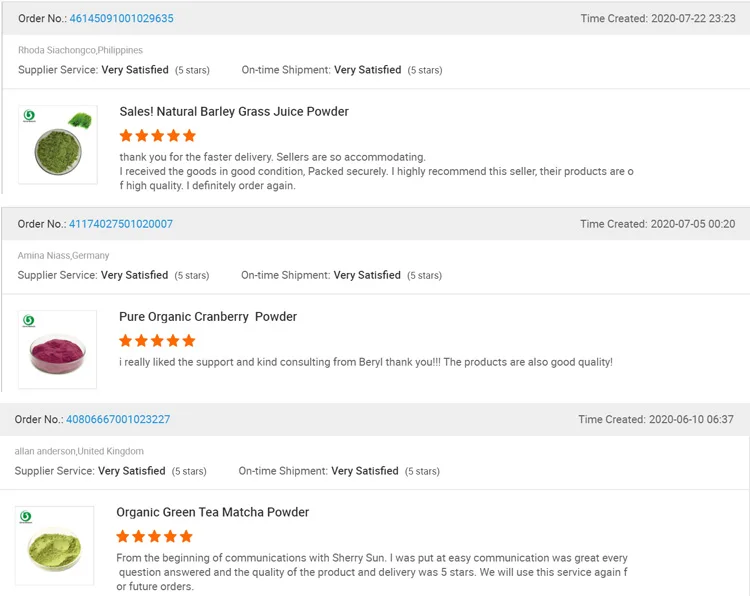Open Pure Organic Cranberry Powder title

click(208, 317)
